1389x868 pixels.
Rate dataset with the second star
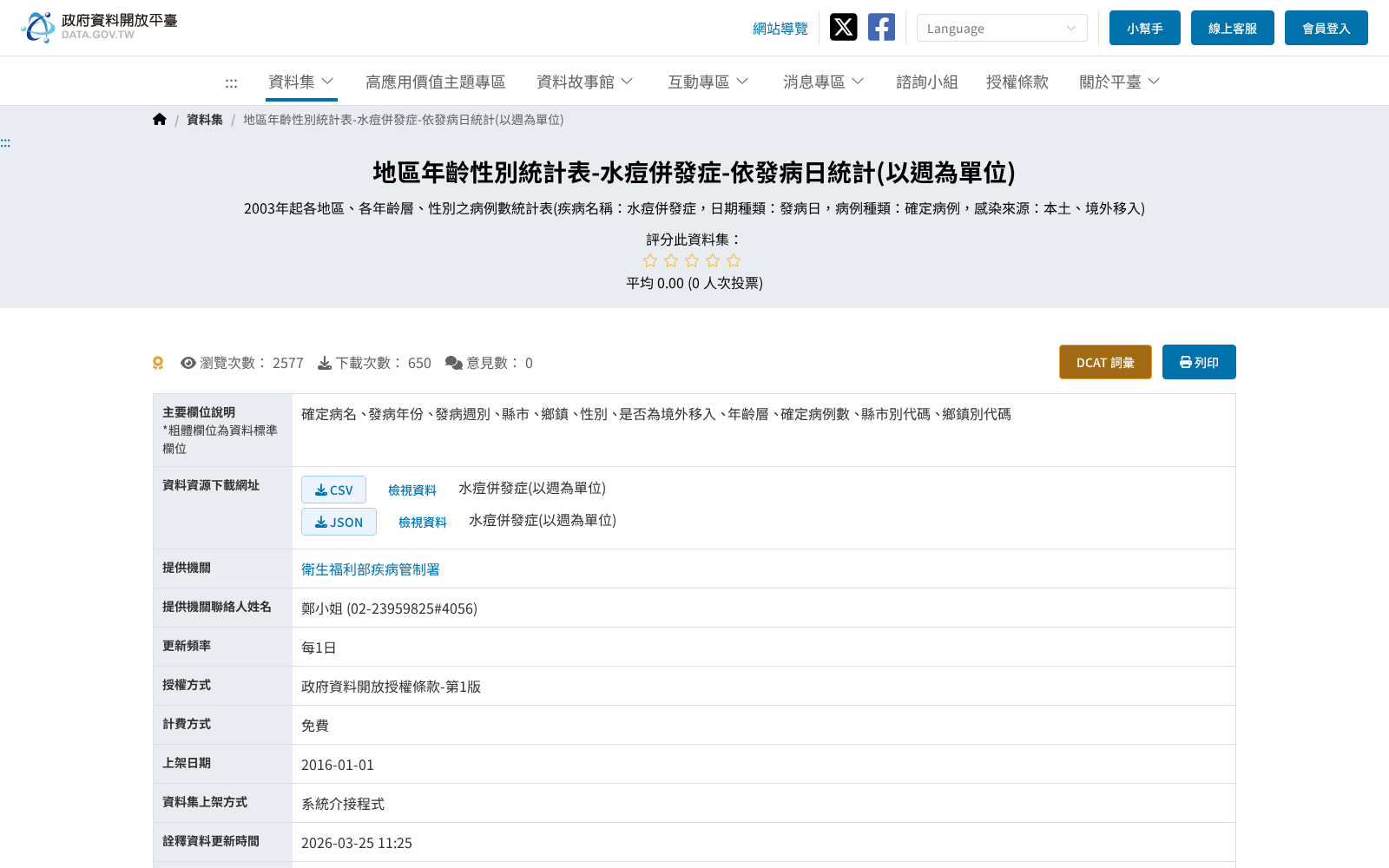click(x=671, y=260)
